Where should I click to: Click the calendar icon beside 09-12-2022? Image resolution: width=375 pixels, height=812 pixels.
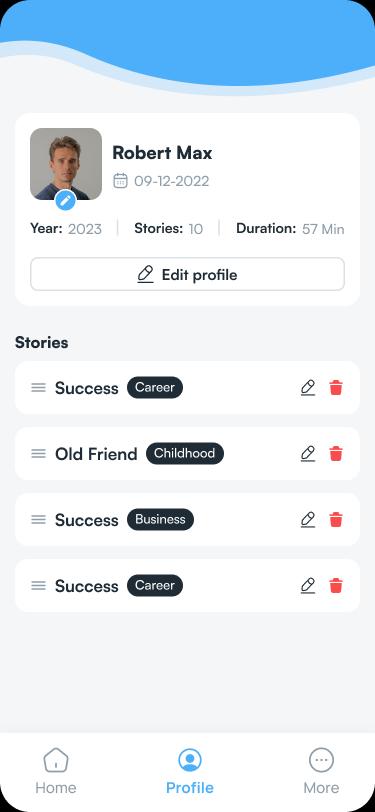[x=120, y=181]
